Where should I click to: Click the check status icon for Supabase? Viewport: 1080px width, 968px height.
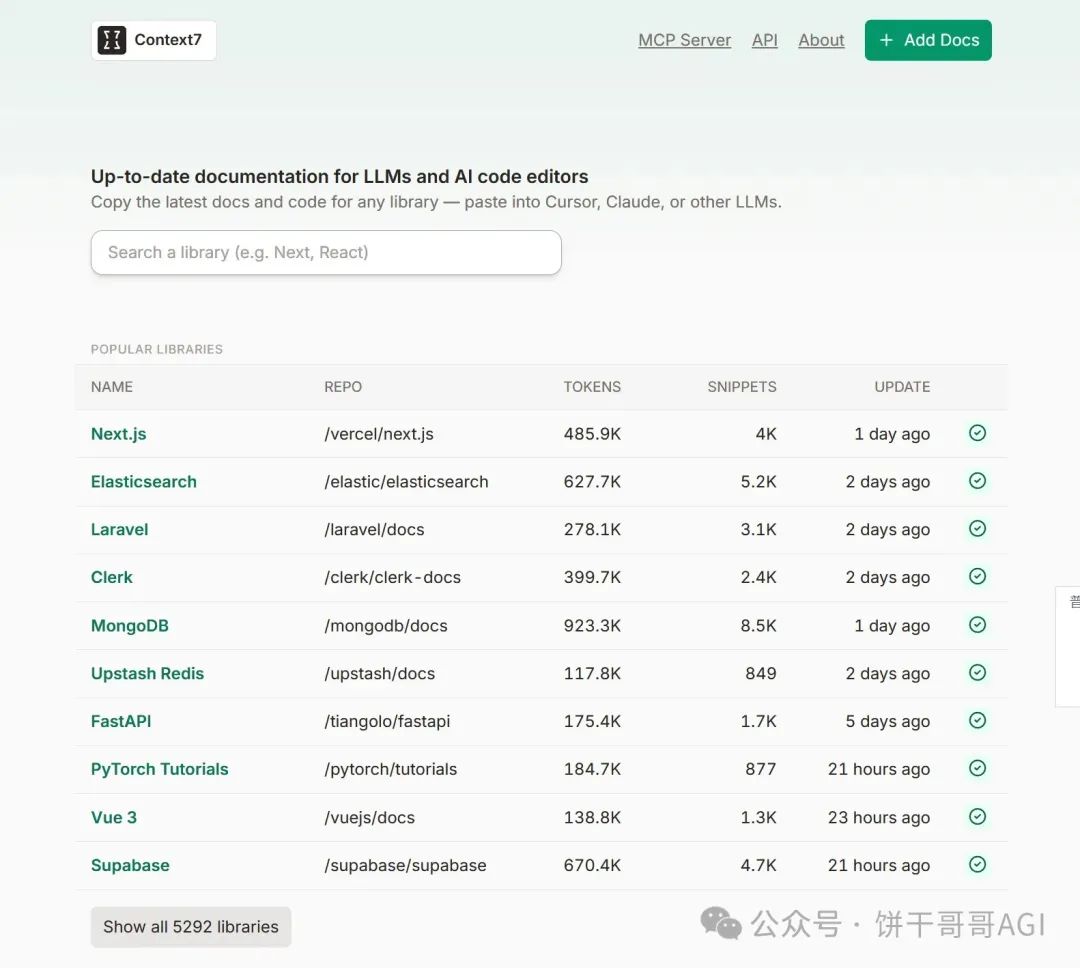pos(977,865)
